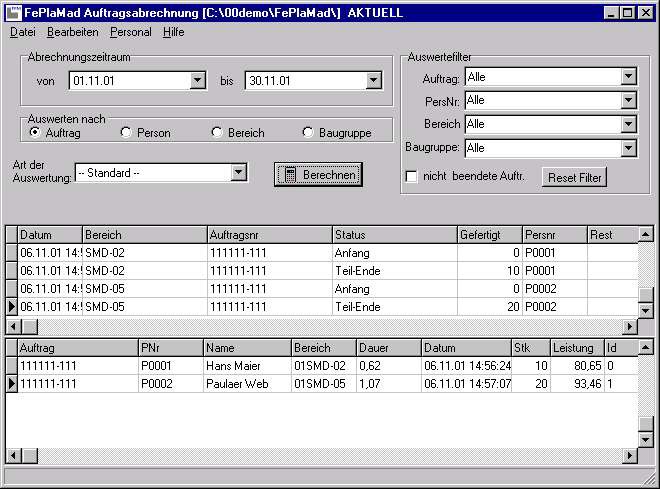This screenshot has width=660, height=489.
Task: Click the Berechnen calculator button
Action: [x=318, y=174]
